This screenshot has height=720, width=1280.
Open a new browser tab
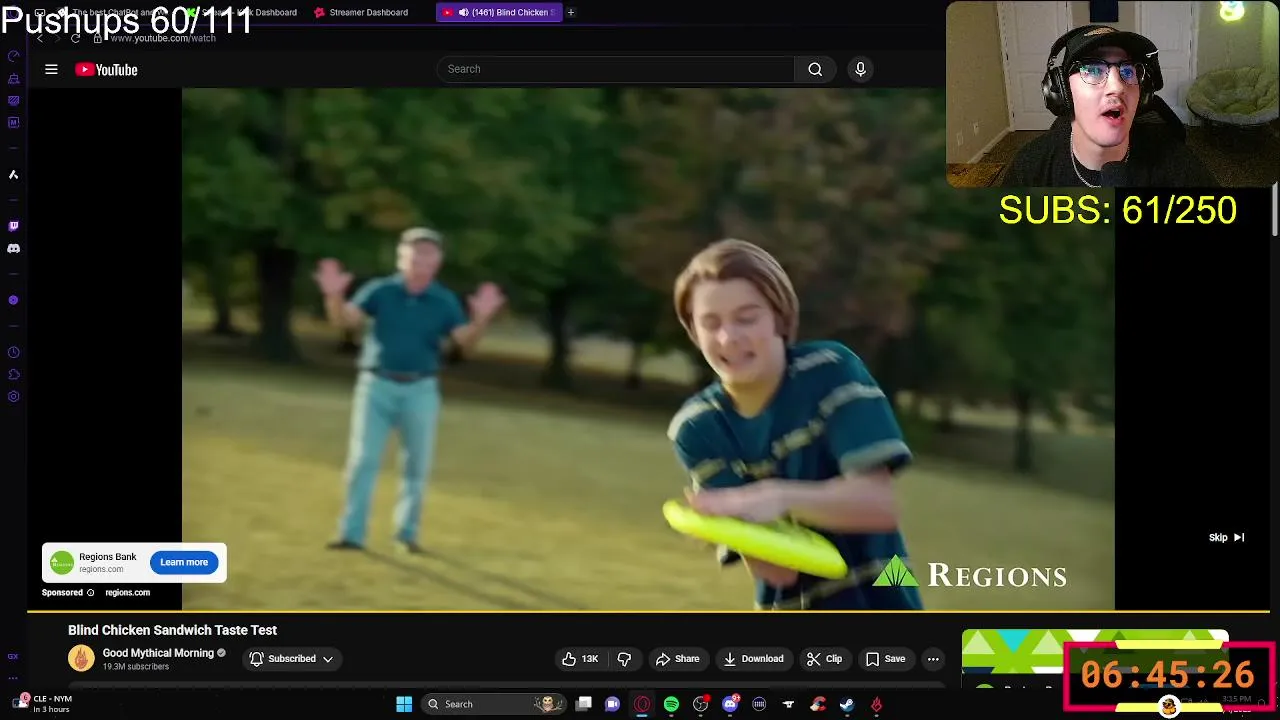point(571,12)
